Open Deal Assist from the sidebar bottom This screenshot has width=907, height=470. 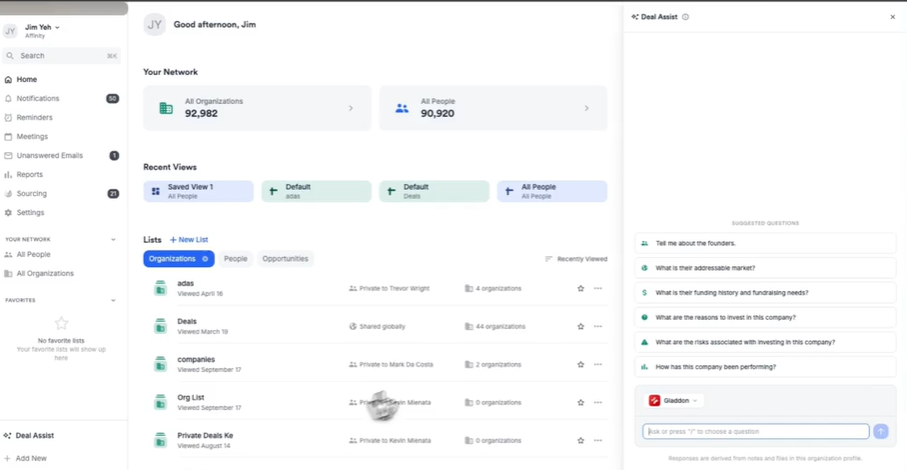pos(29,435)
